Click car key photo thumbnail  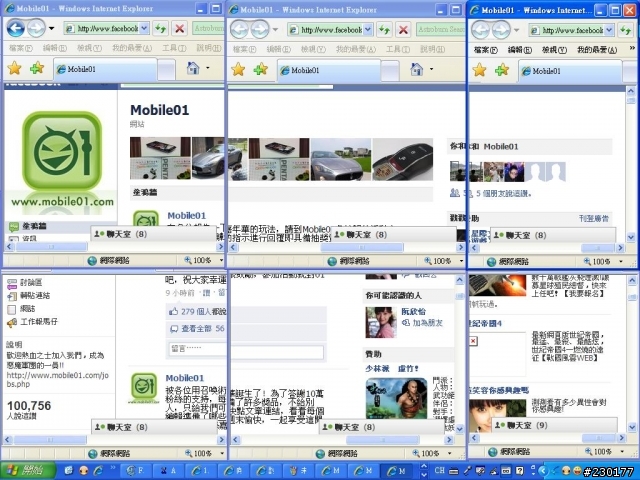coord(403,159)
